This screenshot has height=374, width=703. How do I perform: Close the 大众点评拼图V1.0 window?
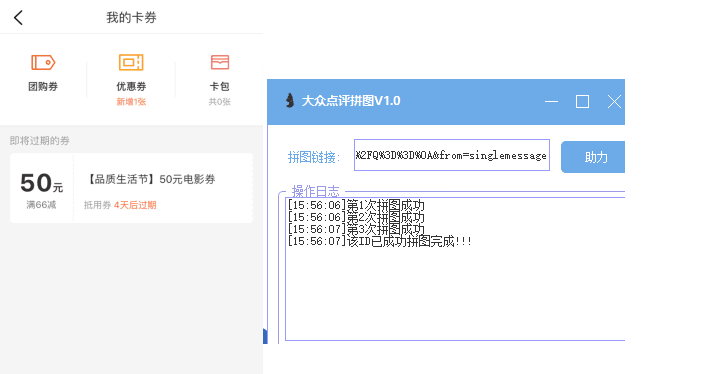[614, 101]
